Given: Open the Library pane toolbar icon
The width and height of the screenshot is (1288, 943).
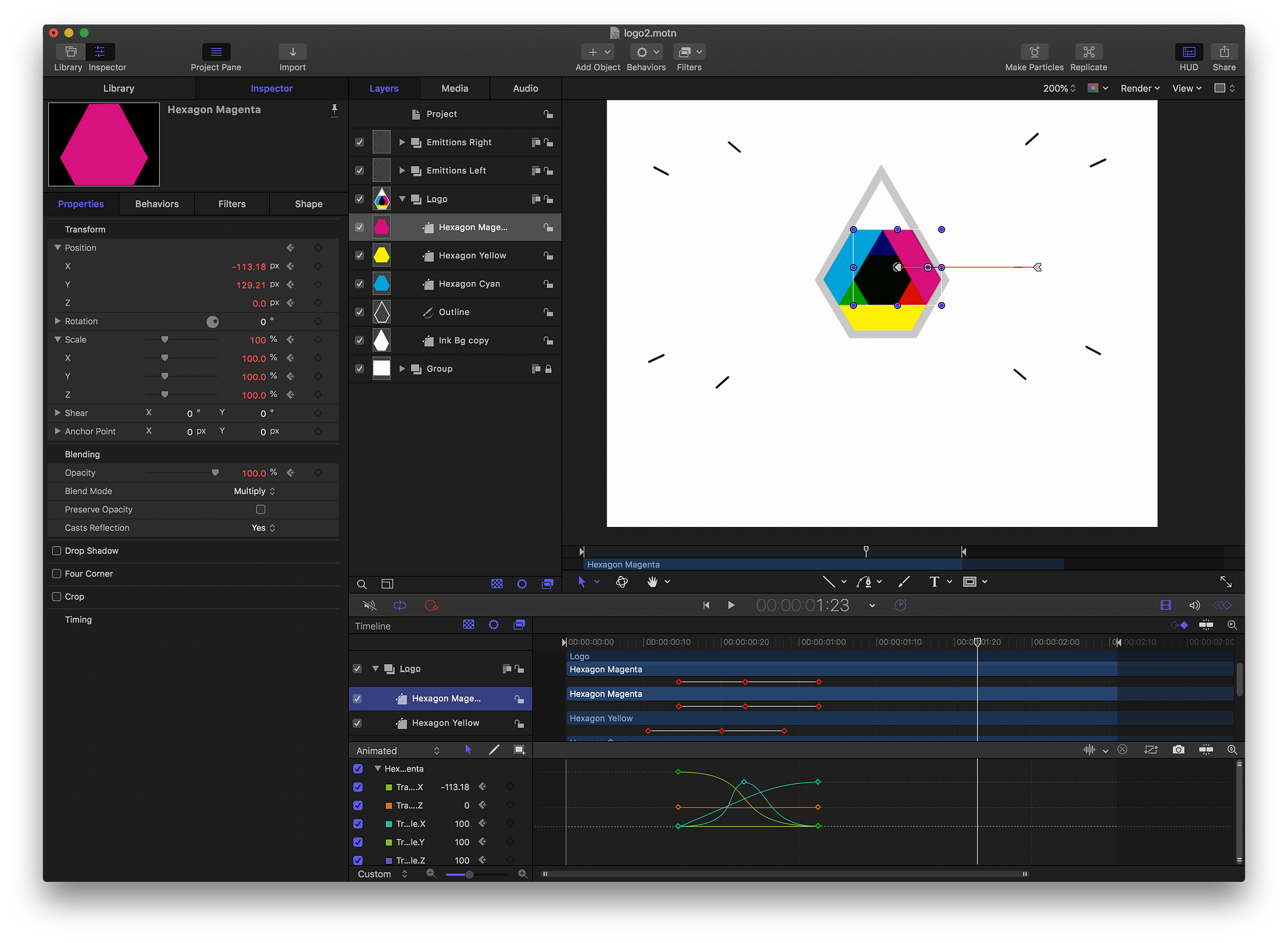Looking at the screenshot, I should pyautogui.click(x=71, y=52).
